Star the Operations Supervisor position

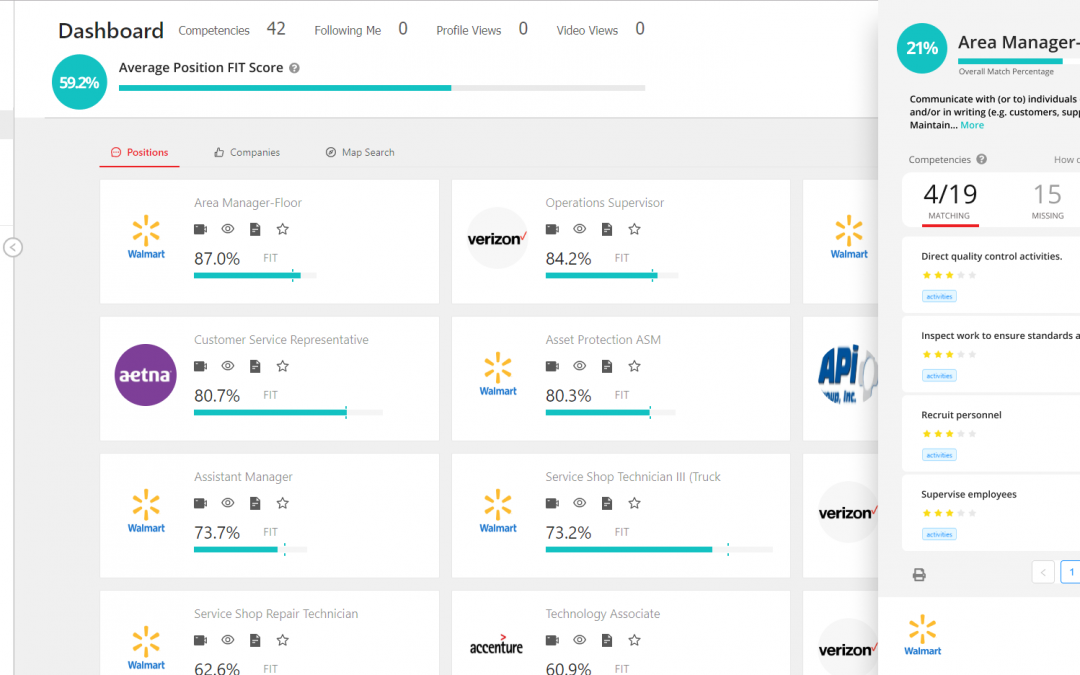coord(634,229)
